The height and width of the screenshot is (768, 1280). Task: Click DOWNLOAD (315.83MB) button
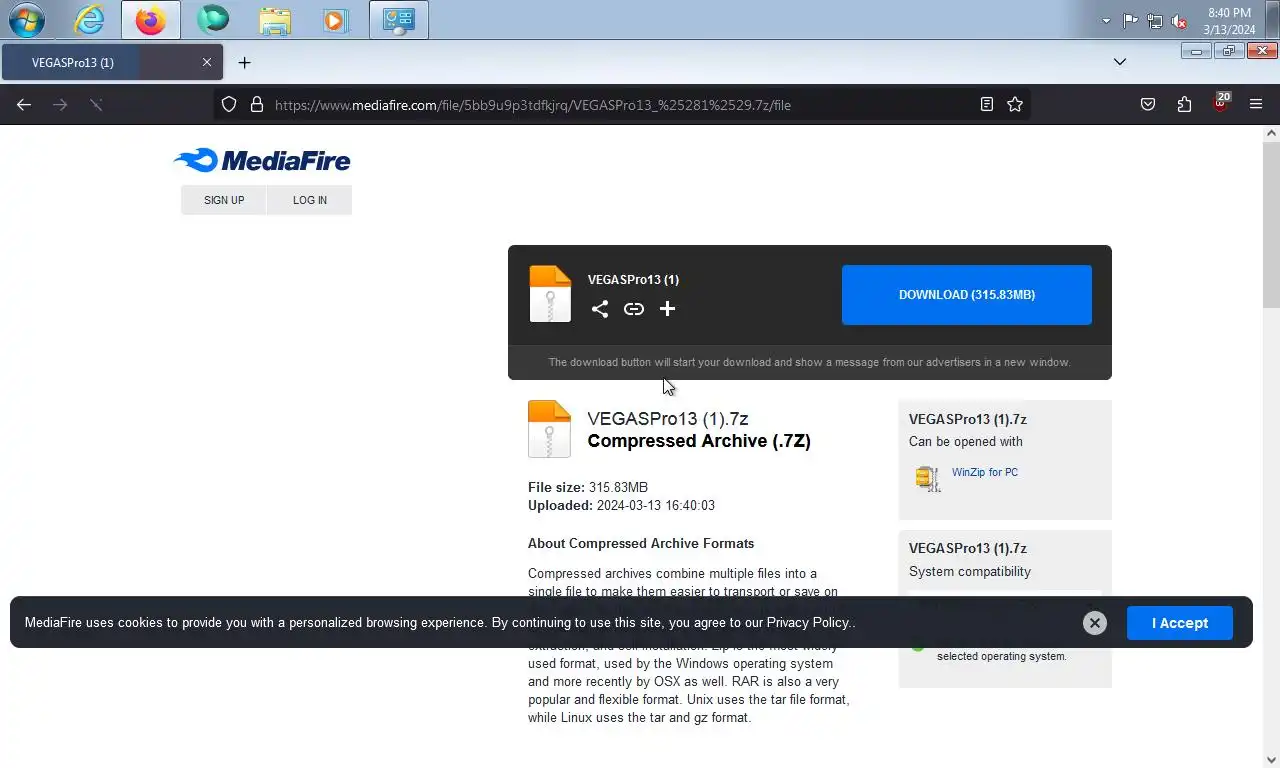[x=967, y=295]
